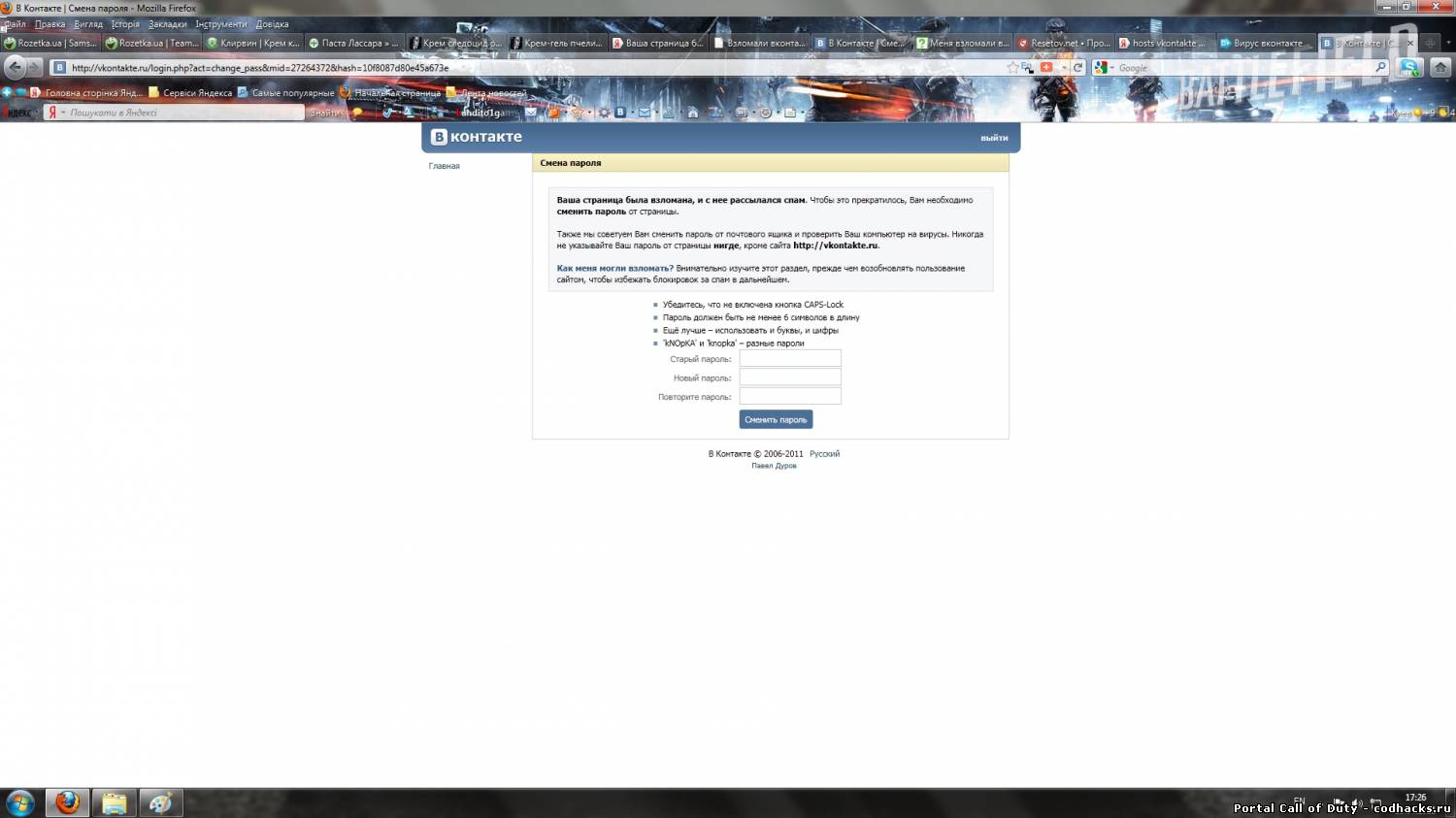Switch to the Крем следоцид tab

pos(456,43)
